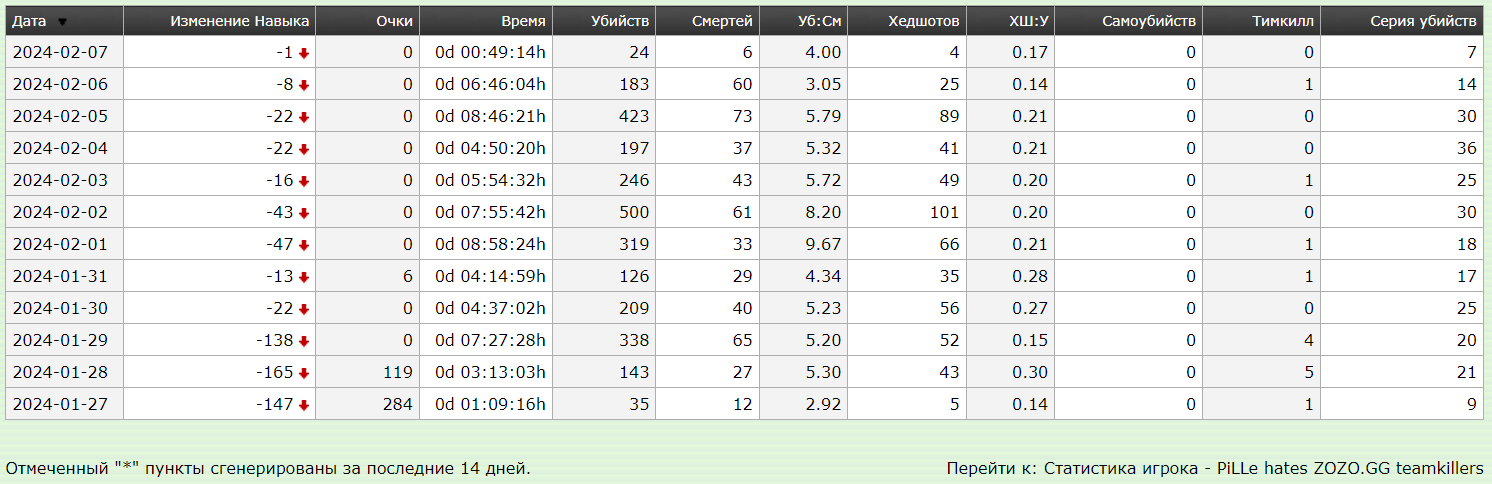Image resolution: width=1492 pixels, height=484 pixels.
Task: Click the Смертей column header
Action: (721, 21)
